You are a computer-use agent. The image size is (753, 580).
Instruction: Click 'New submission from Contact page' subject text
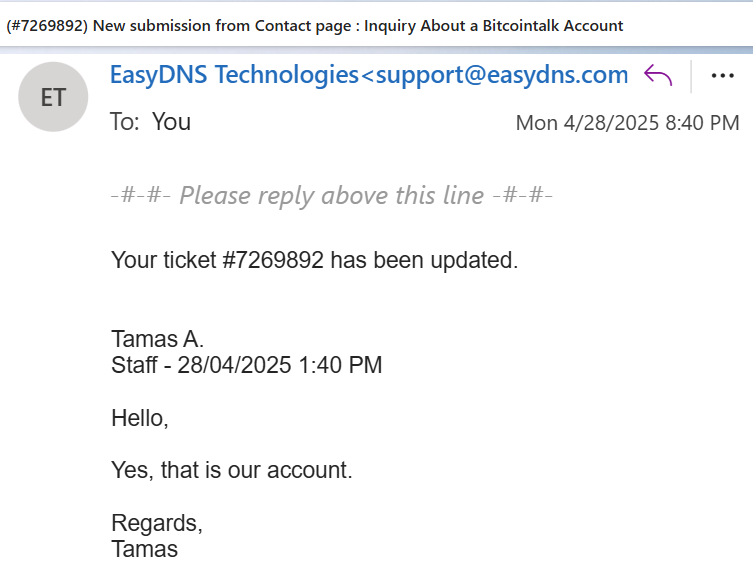(222, 25)
